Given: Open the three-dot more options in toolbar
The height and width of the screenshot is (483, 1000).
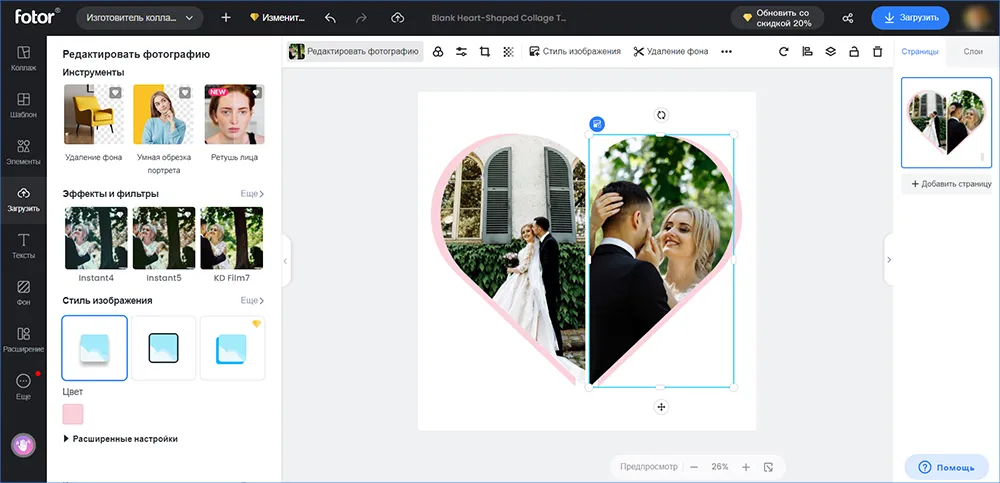Looking at the screenshot, I should click(x=726, y=52).
